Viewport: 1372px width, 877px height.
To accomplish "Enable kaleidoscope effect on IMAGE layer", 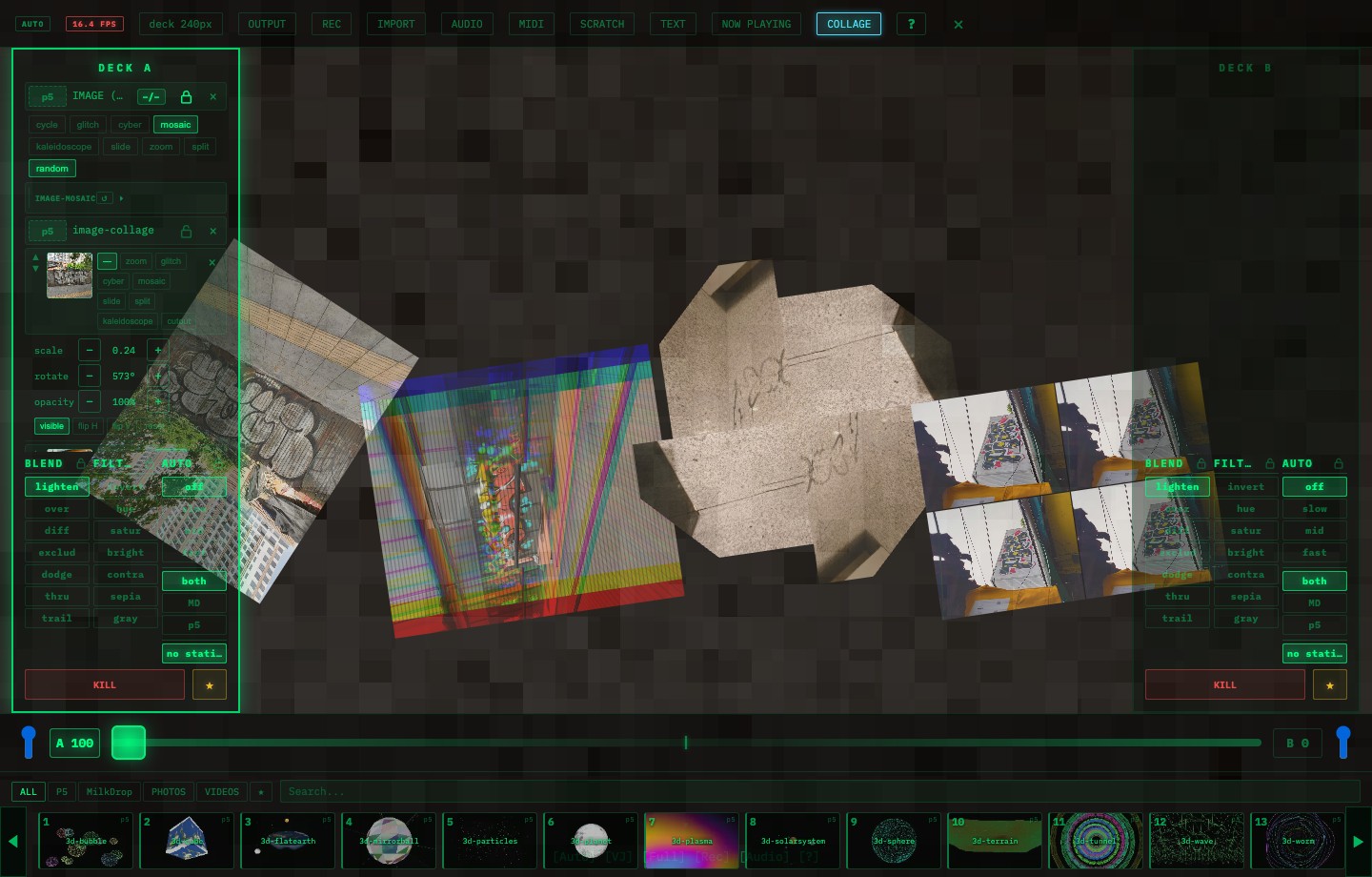I will click(64, 147).
